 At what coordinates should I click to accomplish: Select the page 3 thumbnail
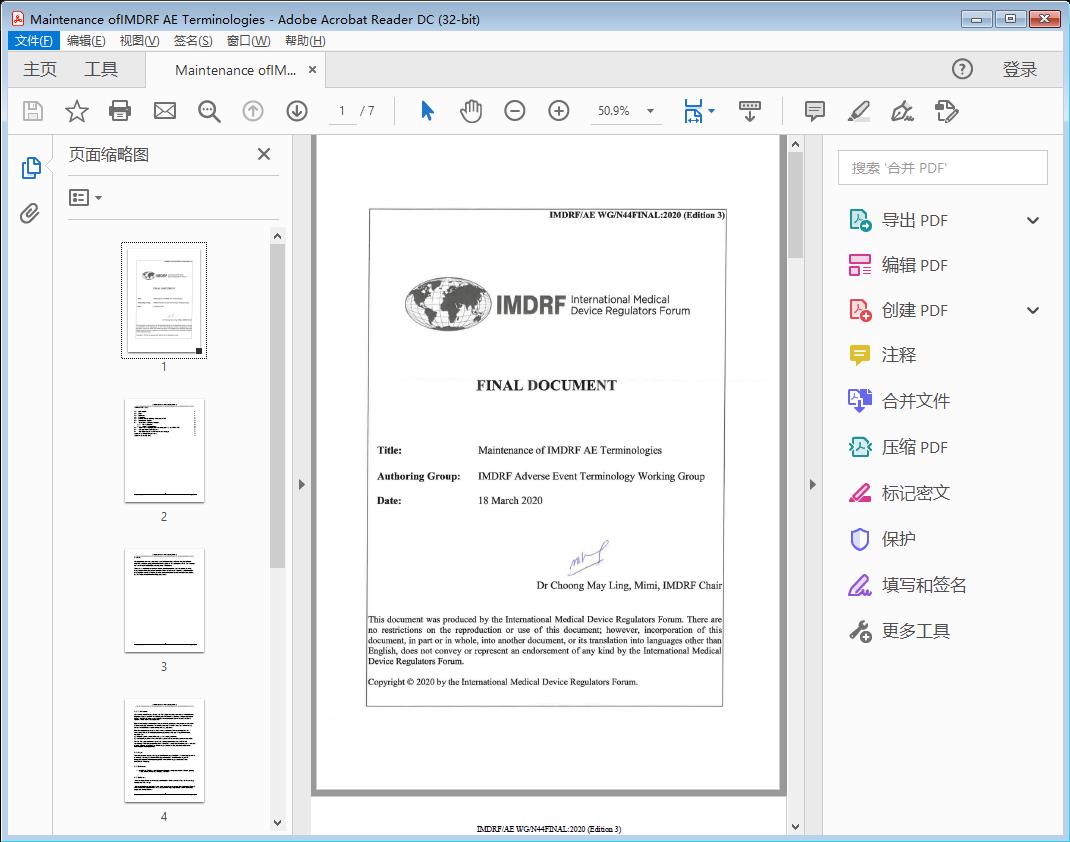(164, 601)
